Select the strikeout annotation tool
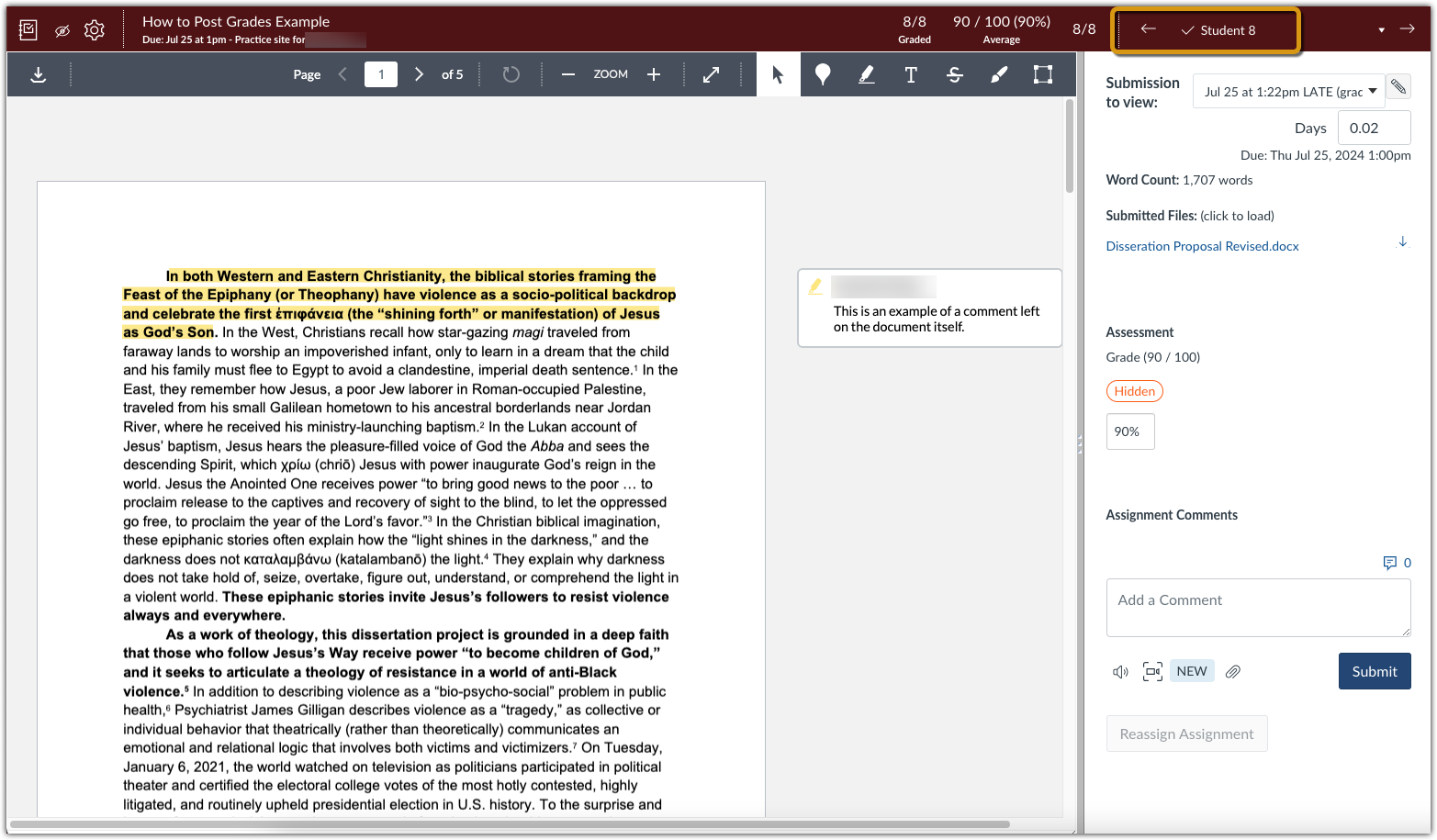 coord(955,74)
